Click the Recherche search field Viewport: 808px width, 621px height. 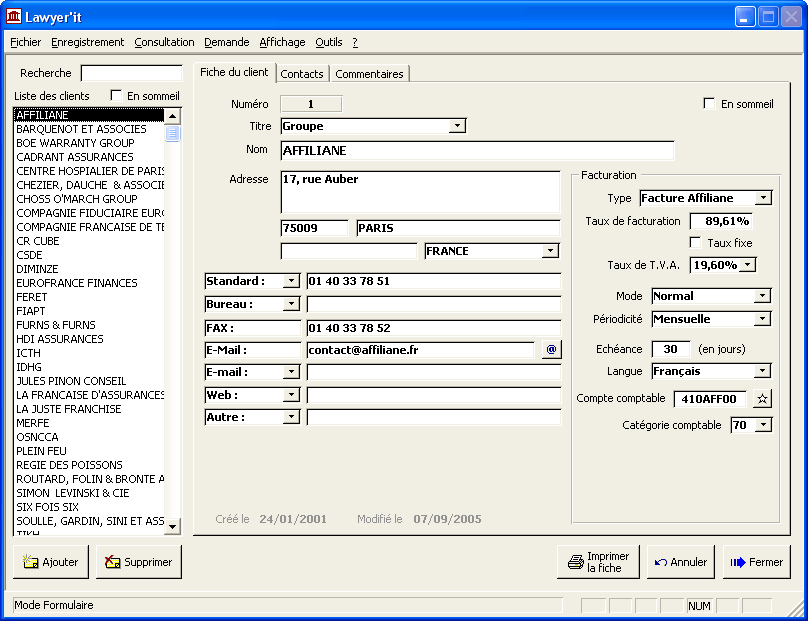click(x=131, y=73)
